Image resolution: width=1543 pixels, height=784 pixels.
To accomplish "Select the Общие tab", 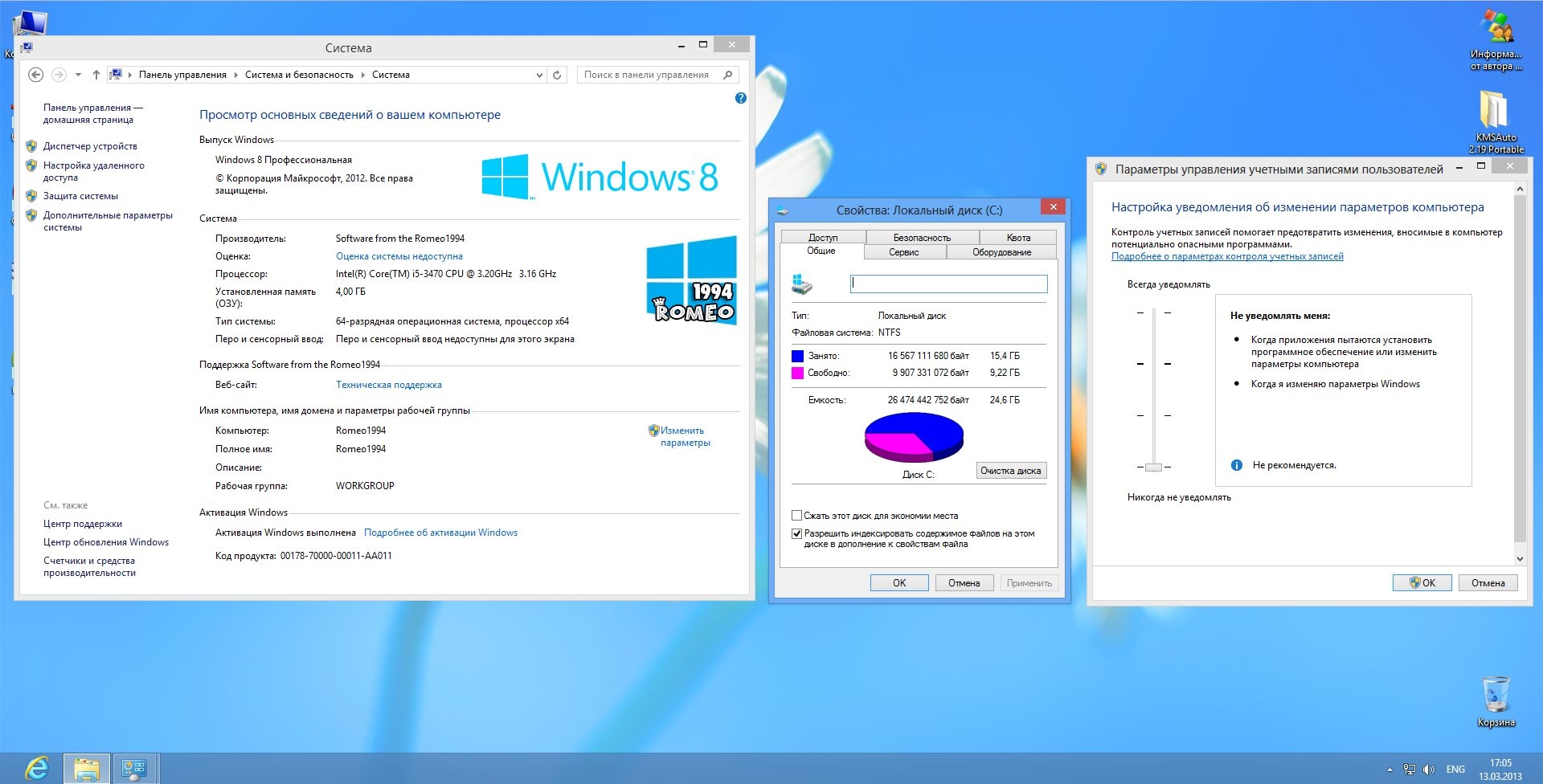I will pyautogui.click(x=821, y=251).
